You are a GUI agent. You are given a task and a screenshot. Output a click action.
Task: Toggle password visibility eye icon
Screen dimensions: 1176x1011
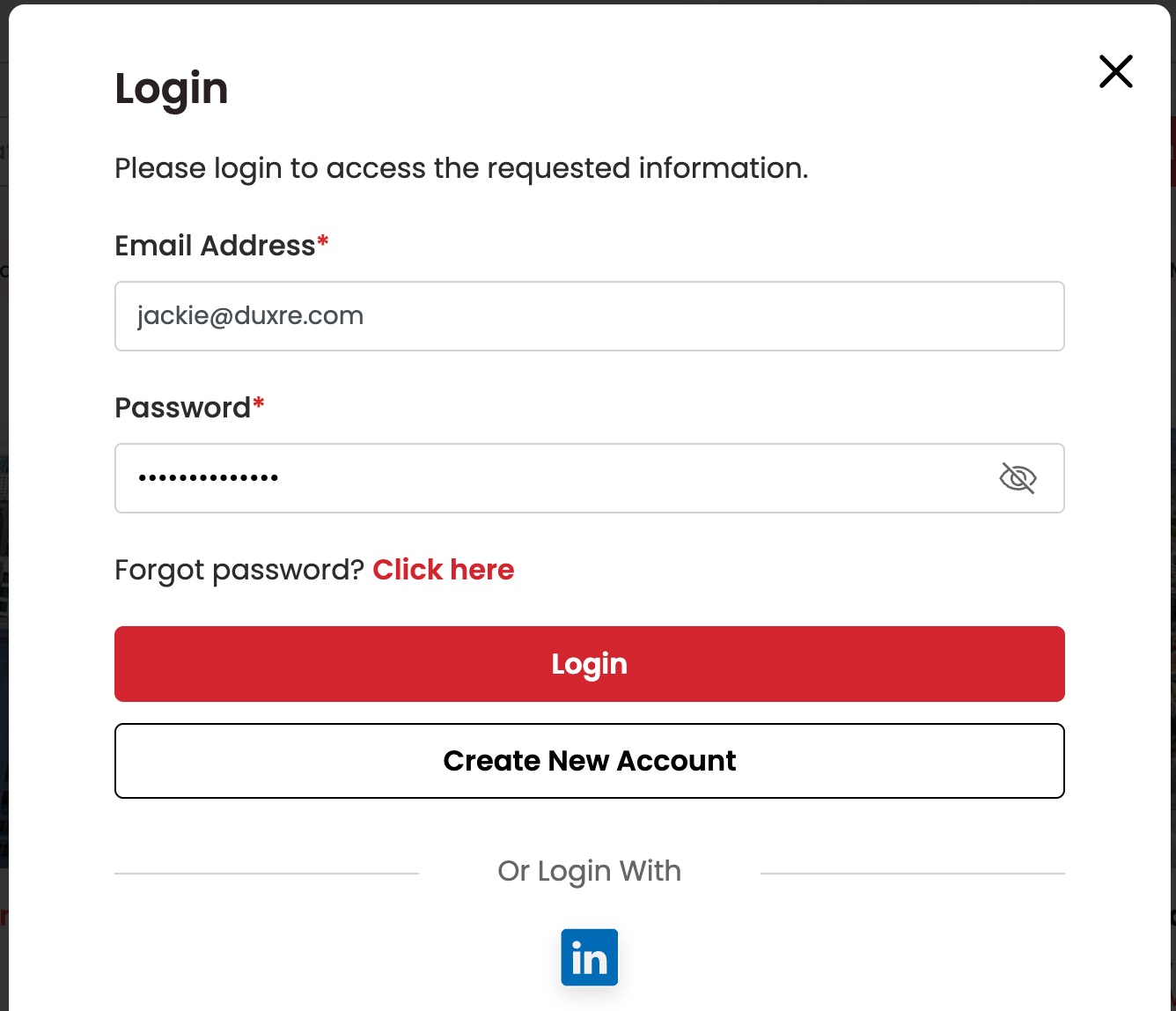pyautogui.click(x=1018, y=478)
